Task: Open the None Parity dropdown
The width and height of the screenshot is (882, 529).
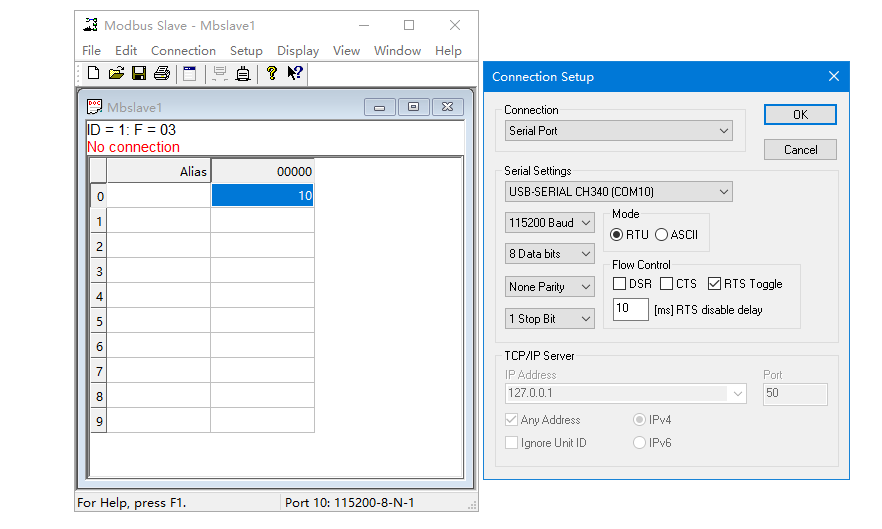Action: 550,287
